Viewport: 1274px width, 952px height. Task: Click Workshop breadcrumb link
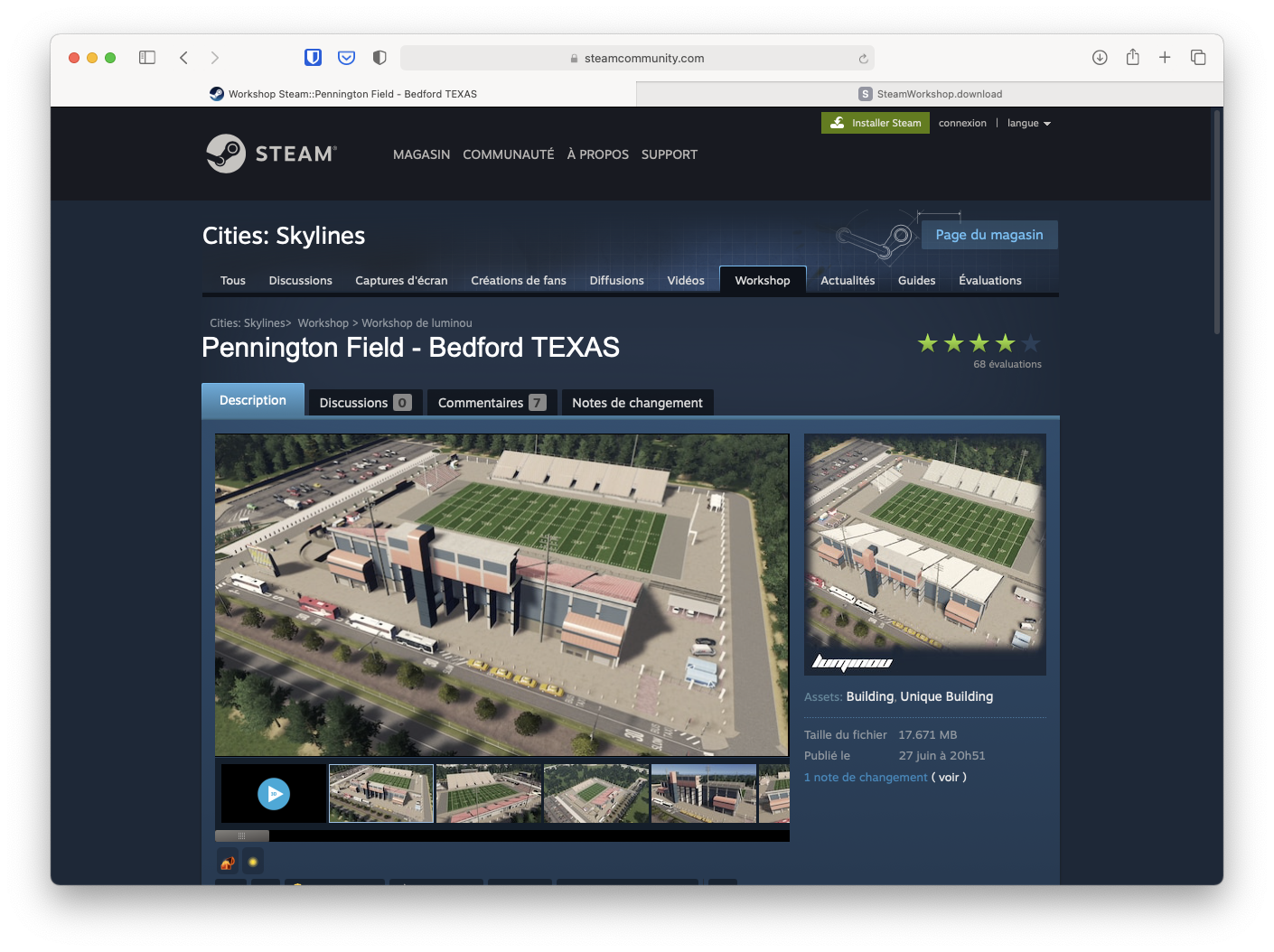pyautogui.click(x=323, y=323)
